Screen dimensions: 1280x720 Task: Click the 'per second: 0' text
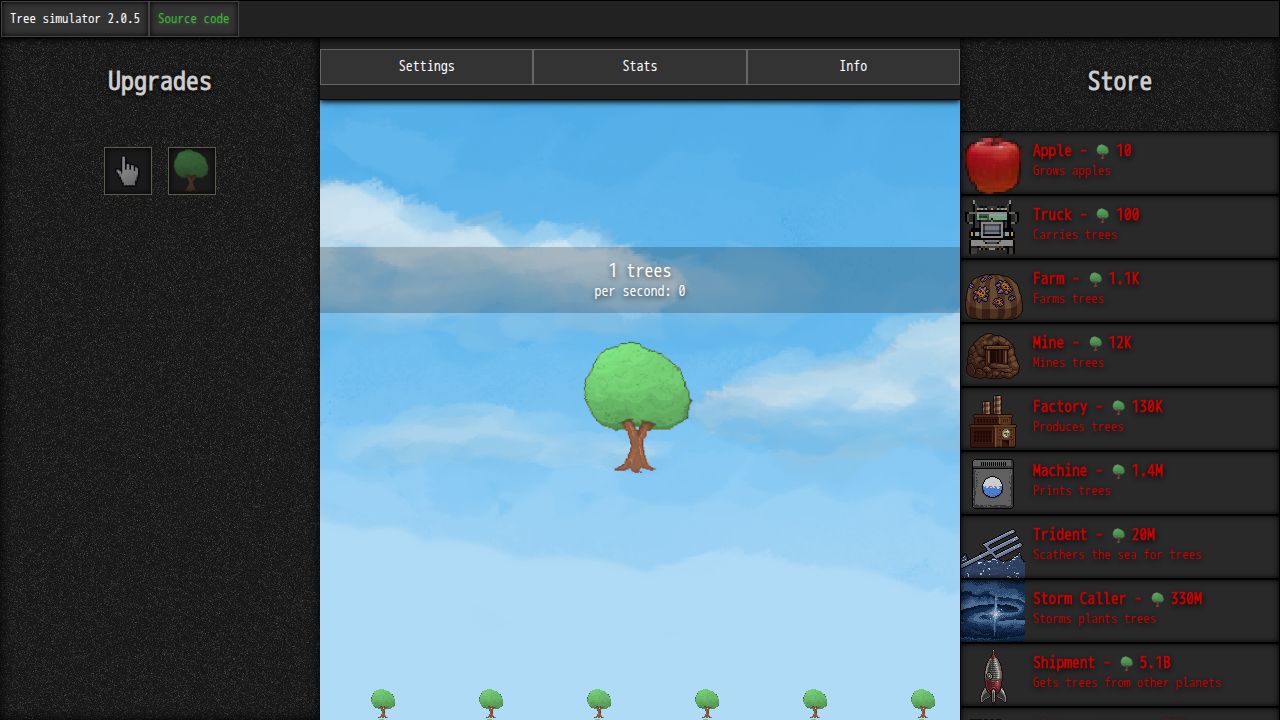tap(640, 292)
